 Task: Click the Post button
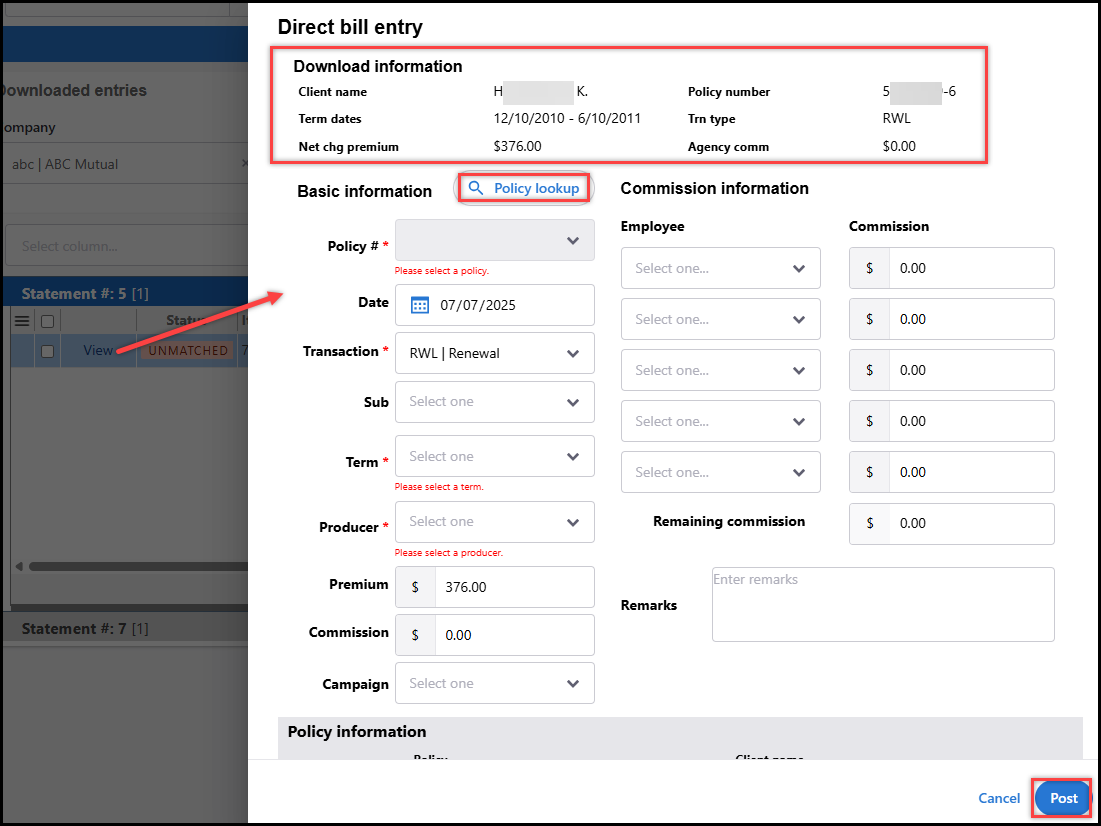click(1063, 799)
